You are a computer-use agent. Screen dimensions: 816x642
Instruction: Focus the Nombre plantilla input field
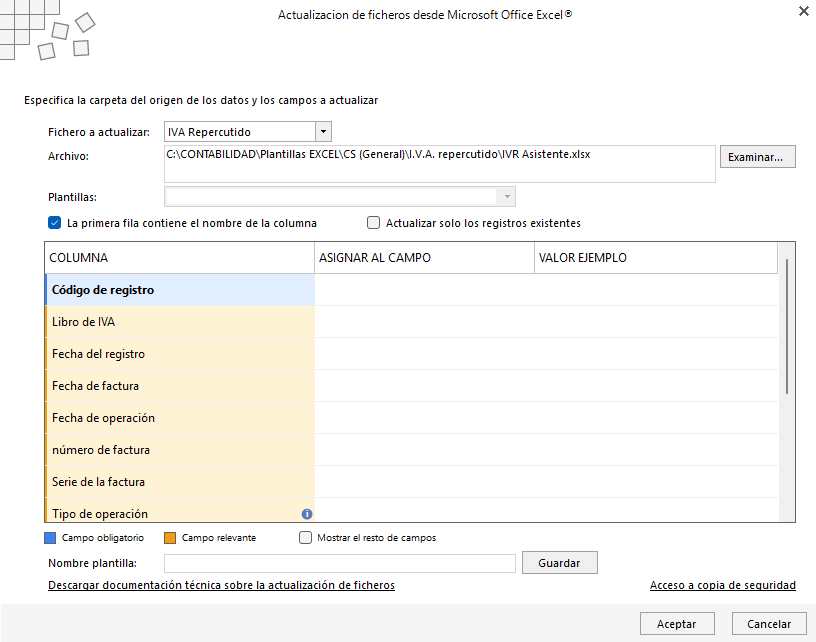click(339, 563)
